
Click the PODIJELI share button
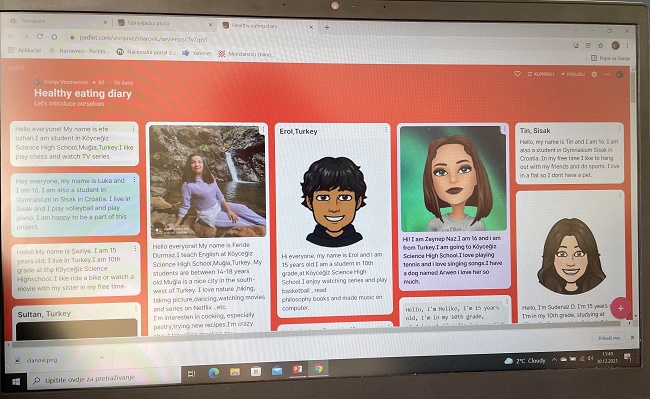[x=572, y=74]
